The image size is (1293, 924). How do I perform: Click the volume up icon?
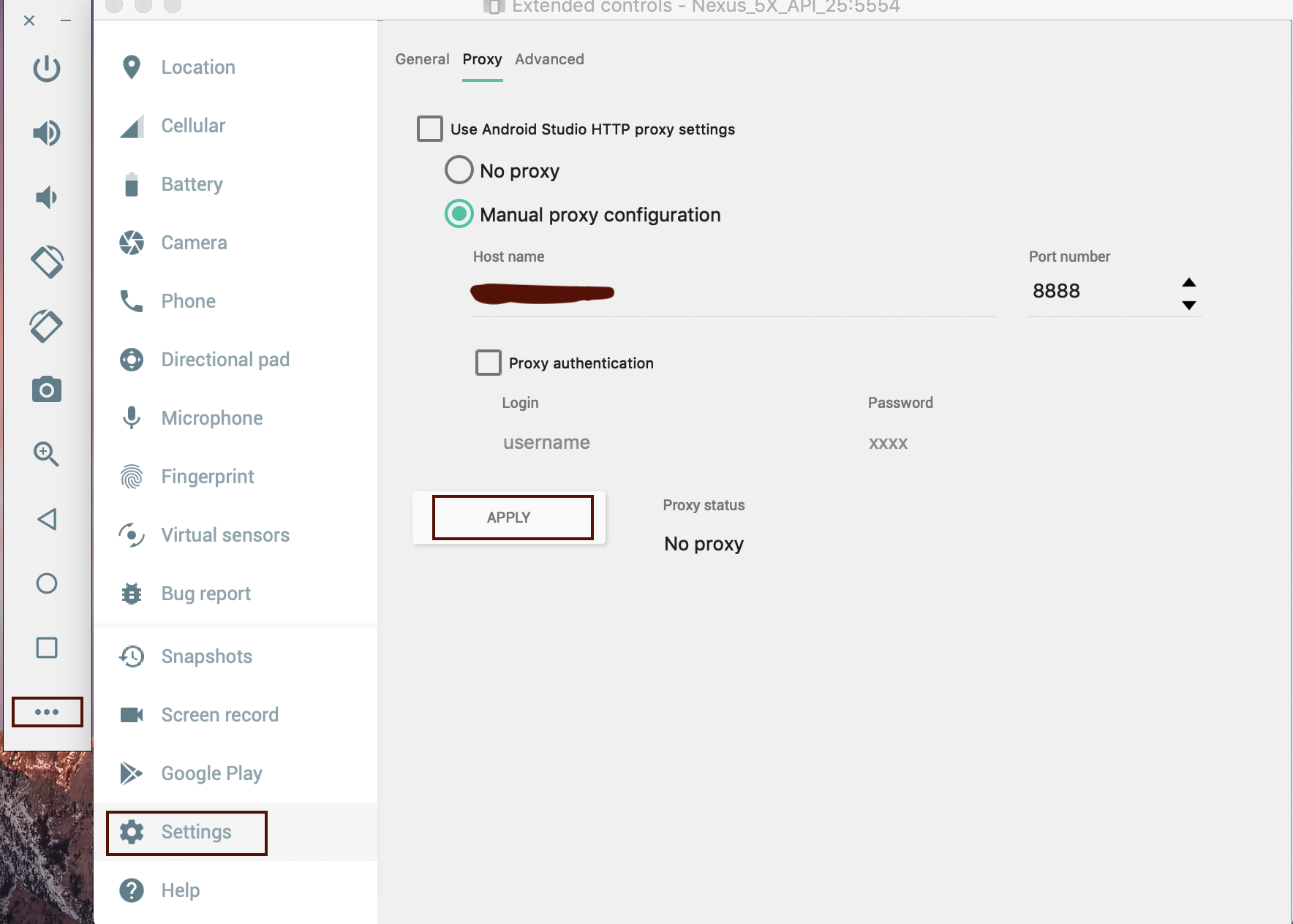[x=47, y=133]
